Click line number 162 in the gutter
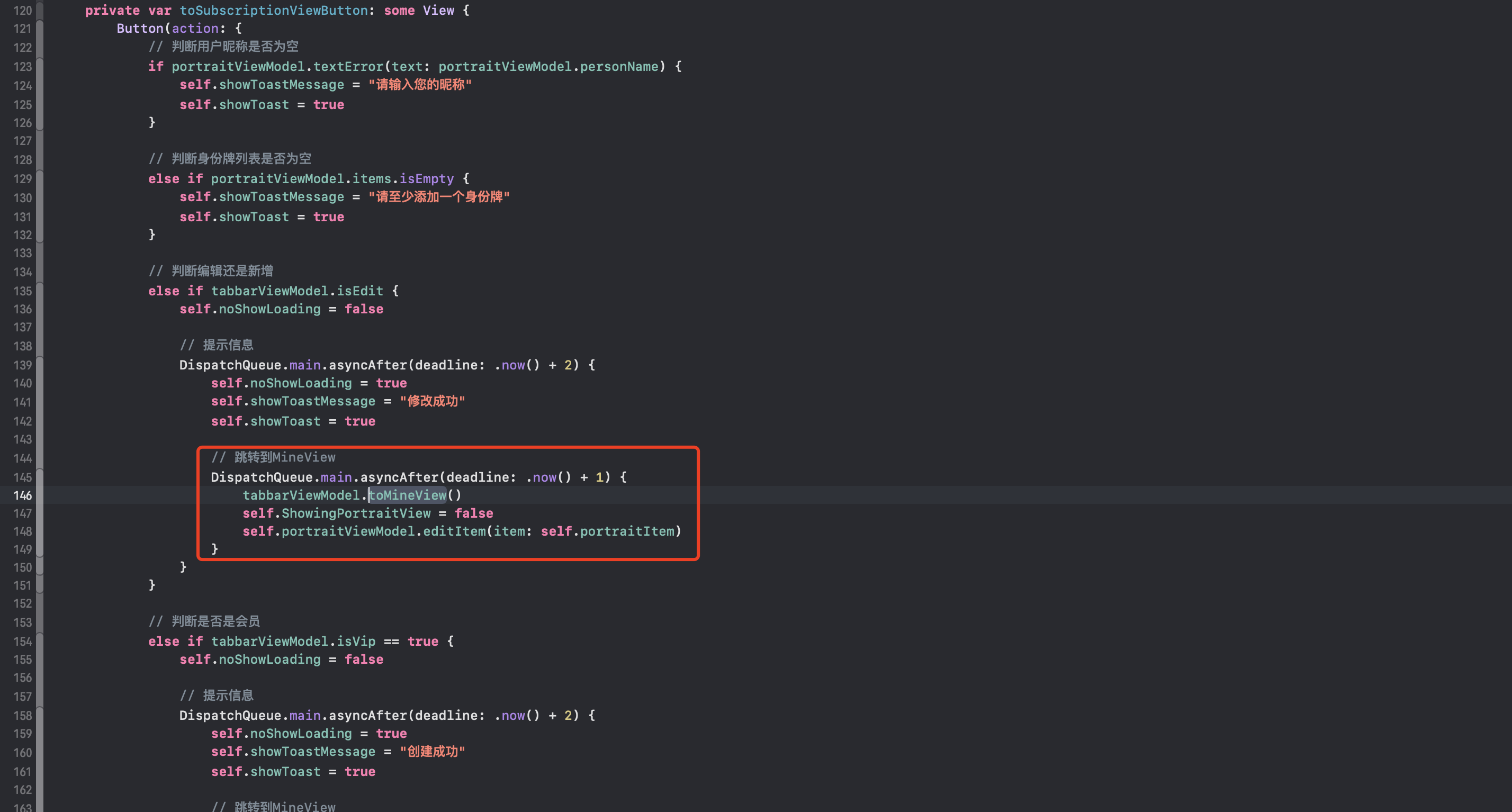This screenshot has width=1512, height=812. click(23, 790)
